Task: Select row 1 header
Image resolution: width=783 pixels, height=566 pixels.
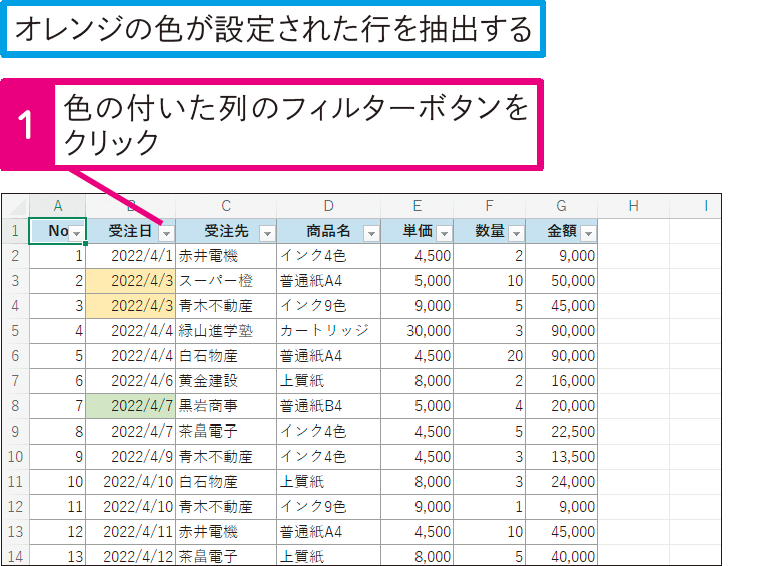Action: [x=15, y=231]
